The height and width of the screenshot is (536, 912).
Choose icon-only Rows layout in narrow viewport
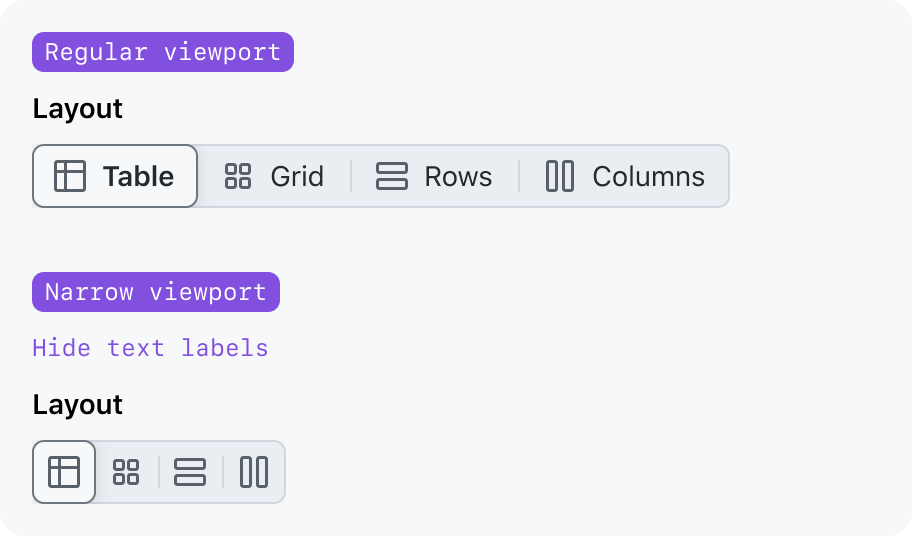(x=190, y=472)
